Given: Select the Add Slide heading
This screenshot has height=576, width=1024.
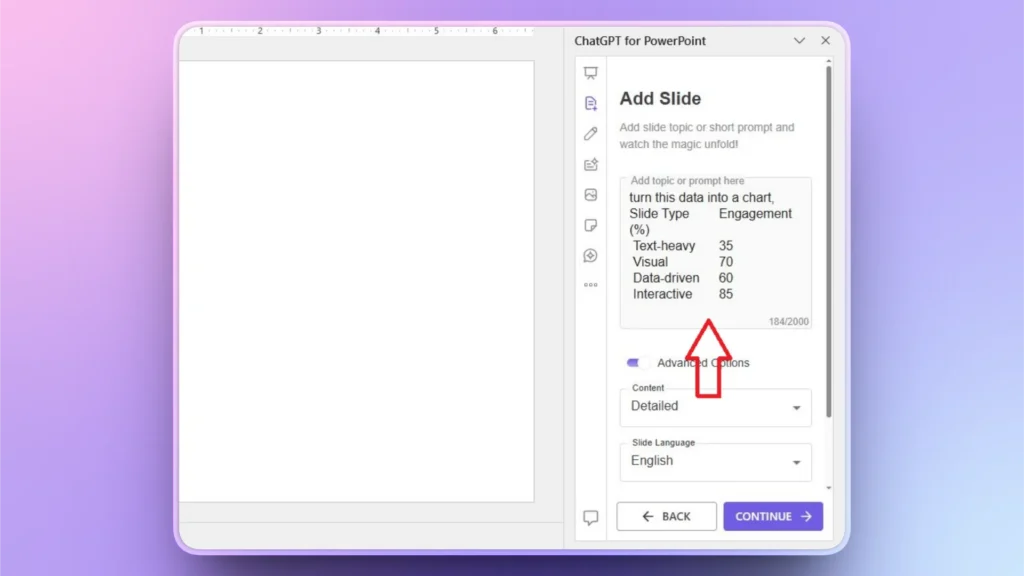Looking at the screenshot, I should pos(661,99).
